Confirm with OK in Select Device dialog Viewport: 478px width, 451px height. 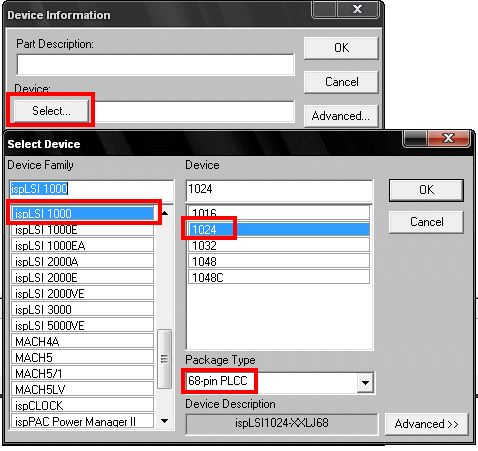[x=426, y=190]
